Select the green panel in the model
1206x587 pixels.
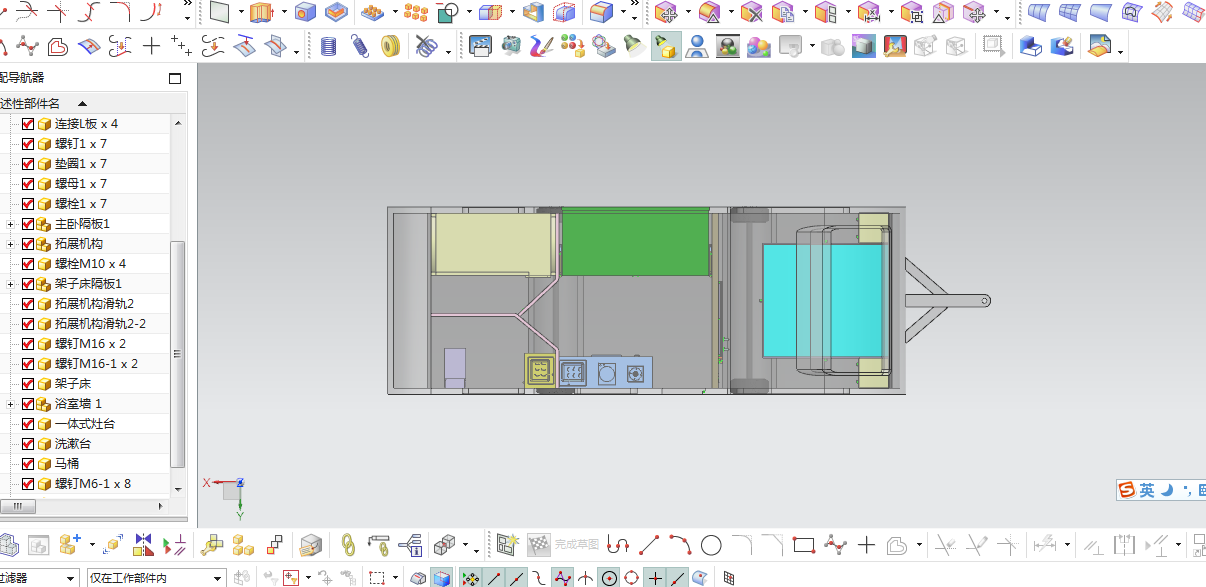pos(635,241)
